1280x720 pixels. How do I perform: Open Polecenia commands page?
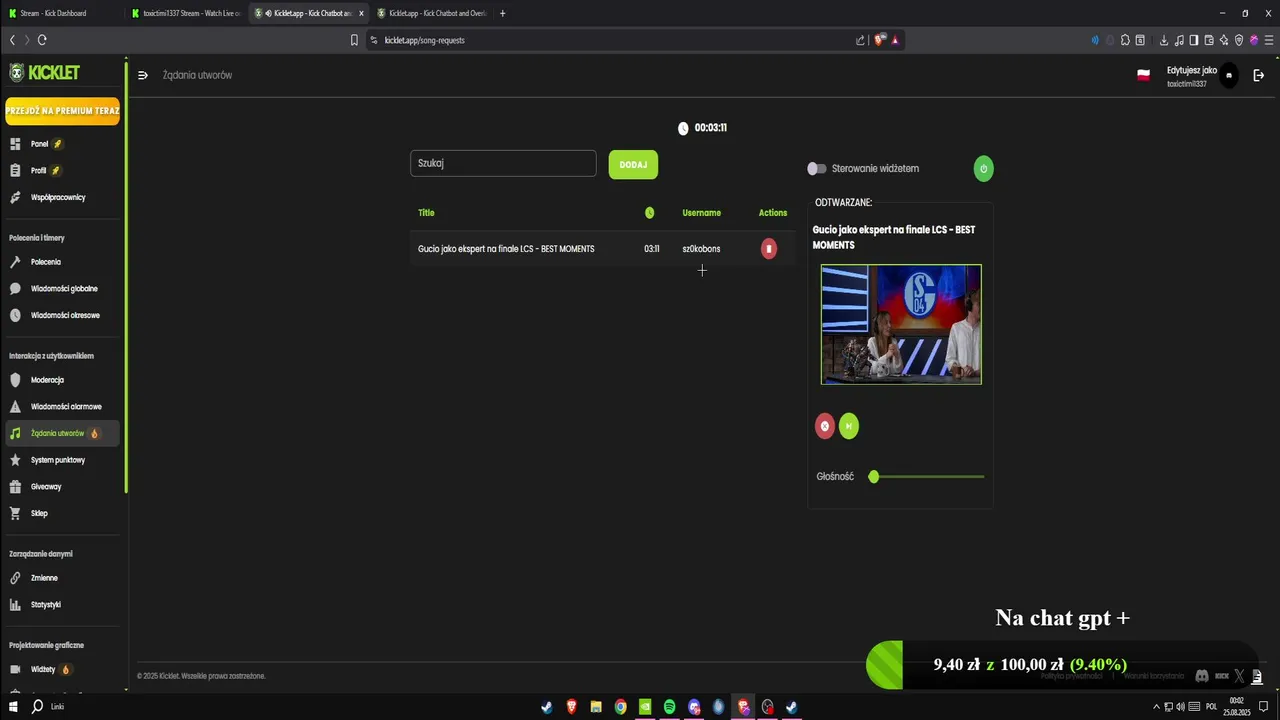60,262
